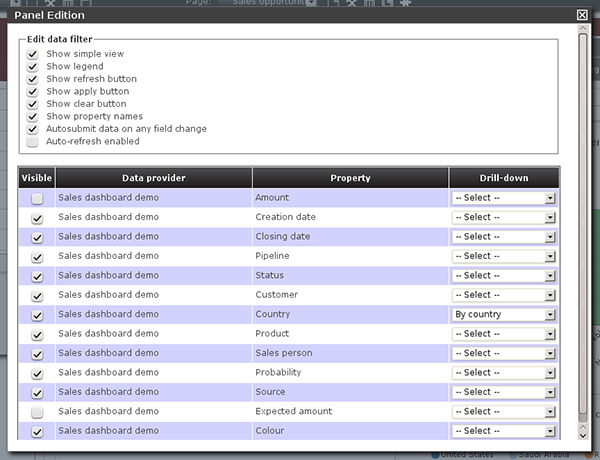Enable the Auto-refresh enabled checkbox
The height and width of the screenshot is (460, 600).
[x=33, y=142]
